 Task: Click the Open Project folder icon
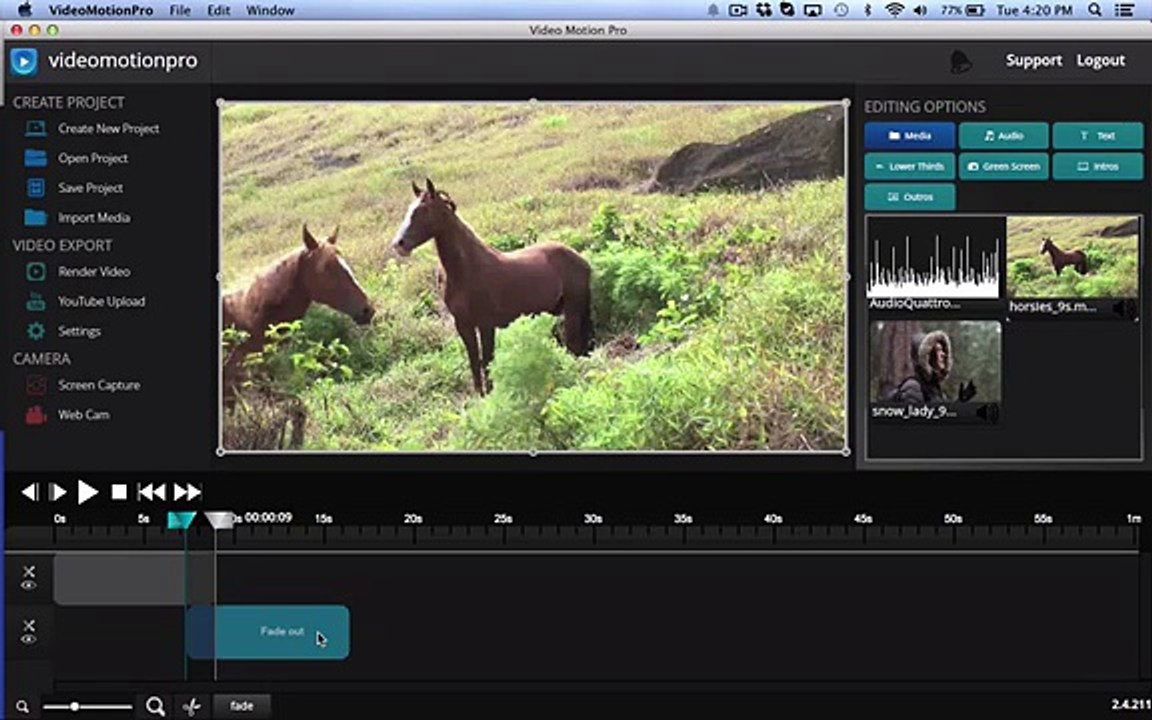(35, 158)
